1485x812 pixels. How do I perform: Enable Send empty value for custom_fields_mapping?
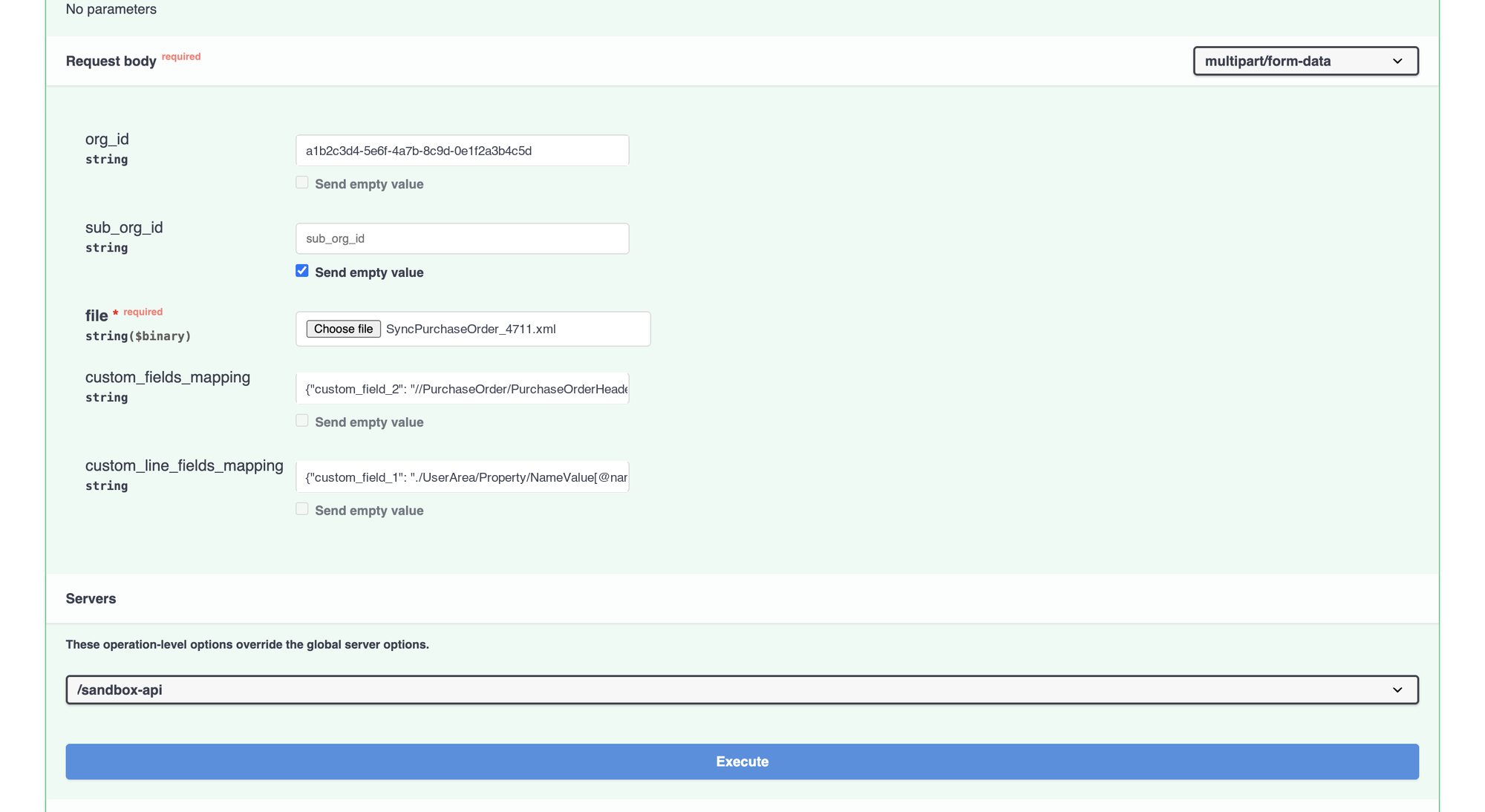tap(301, 421)
